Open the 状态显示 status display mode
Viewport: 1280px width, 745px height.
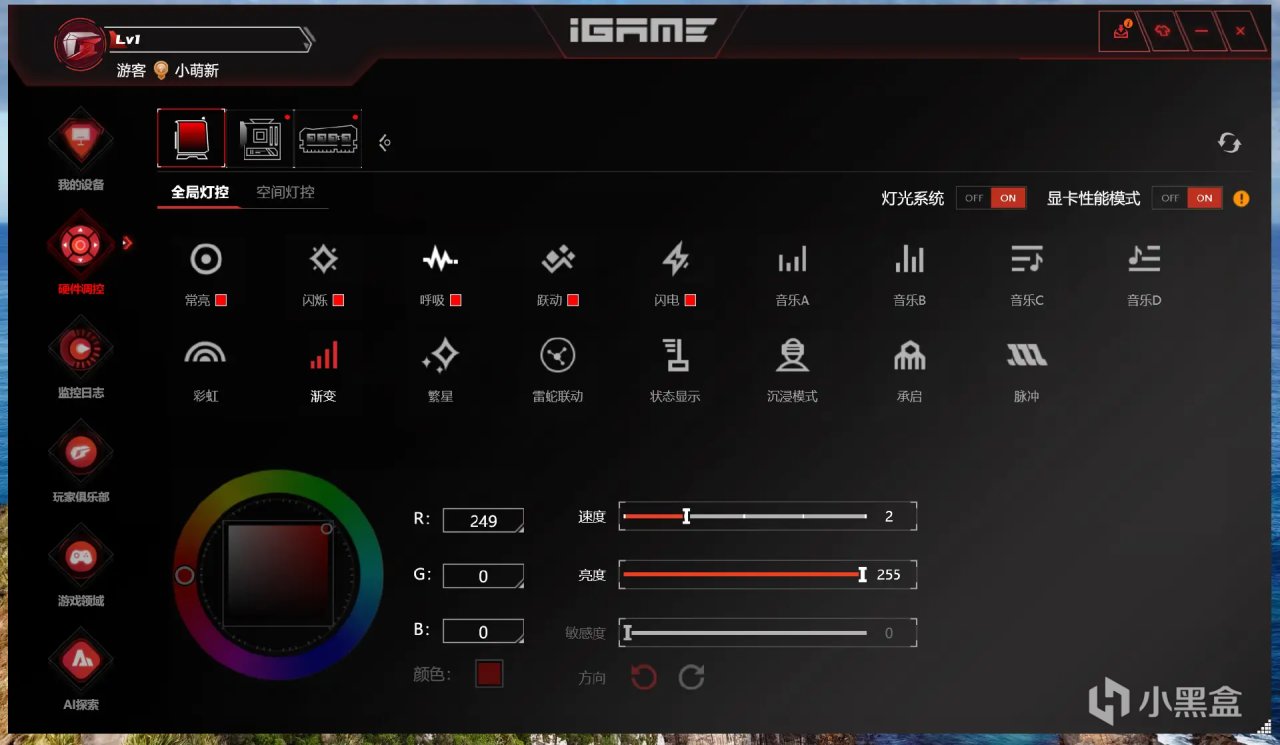click(x=675, y=356)
